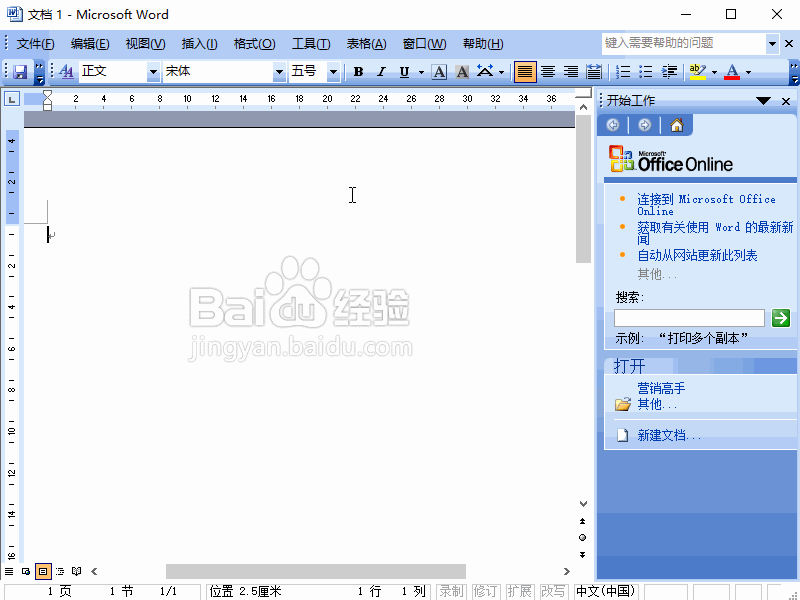The image size is (800, 600).
Task: Click the vertical scrollbar thumb
Action: [x=583, y=189]
